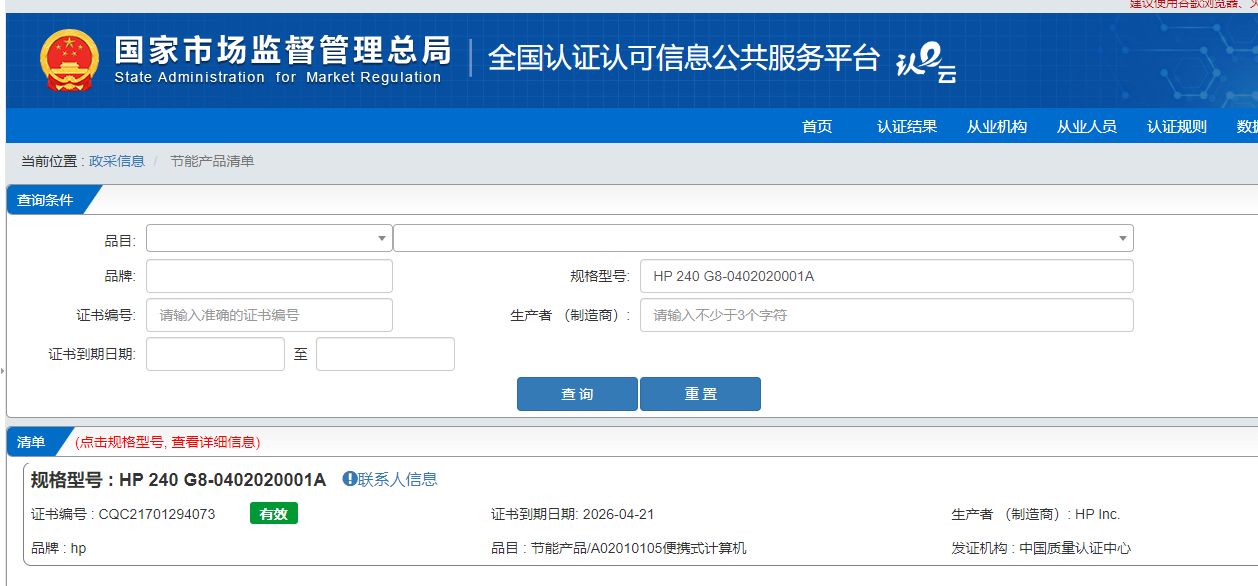Image resolution: width=1258 pixels, height=586 pixels.
Task: Open the 认证规则 menu item
Action: coord(1177,127)
